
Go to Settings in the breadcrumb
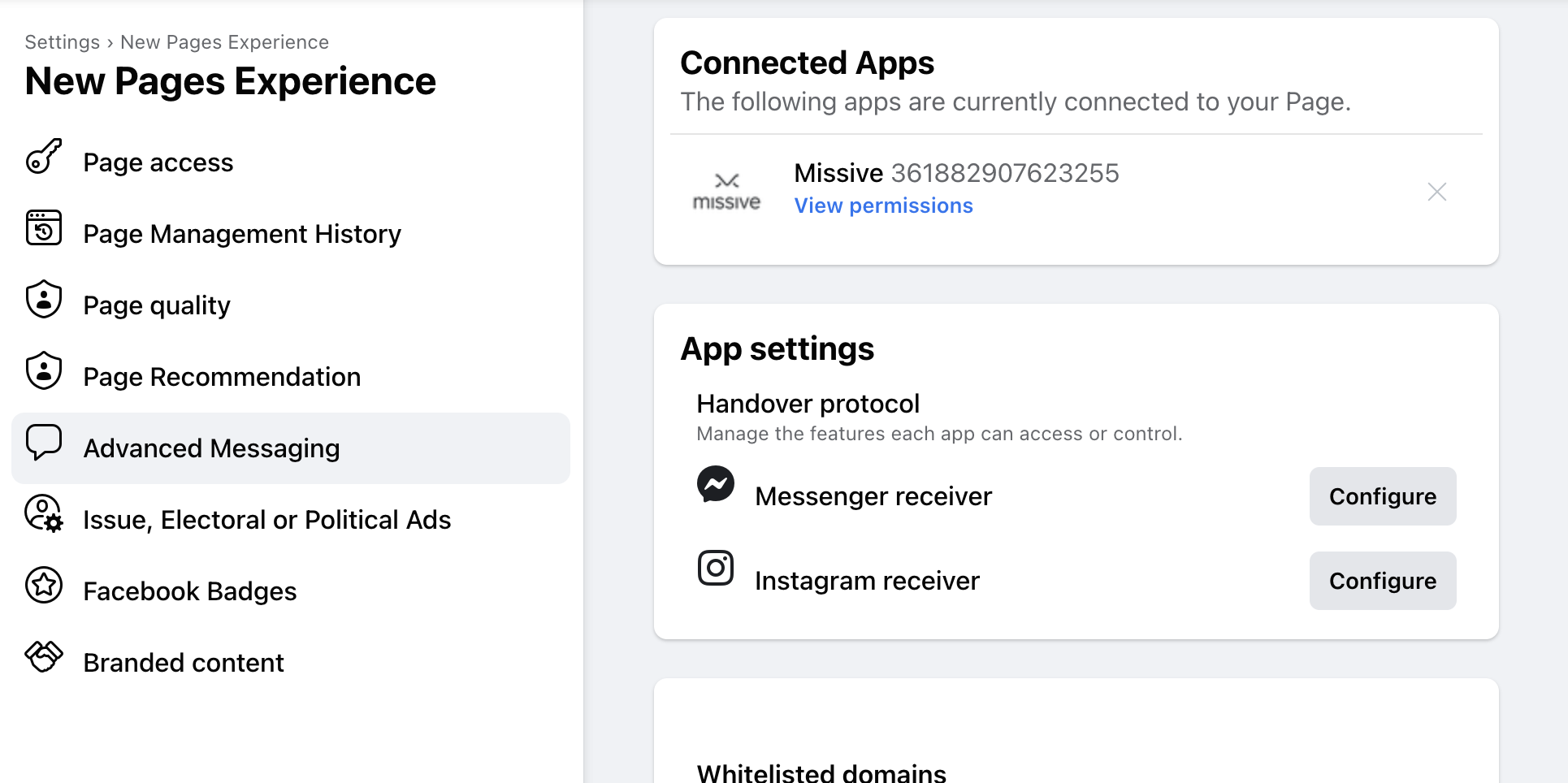(x=63, y=42)
